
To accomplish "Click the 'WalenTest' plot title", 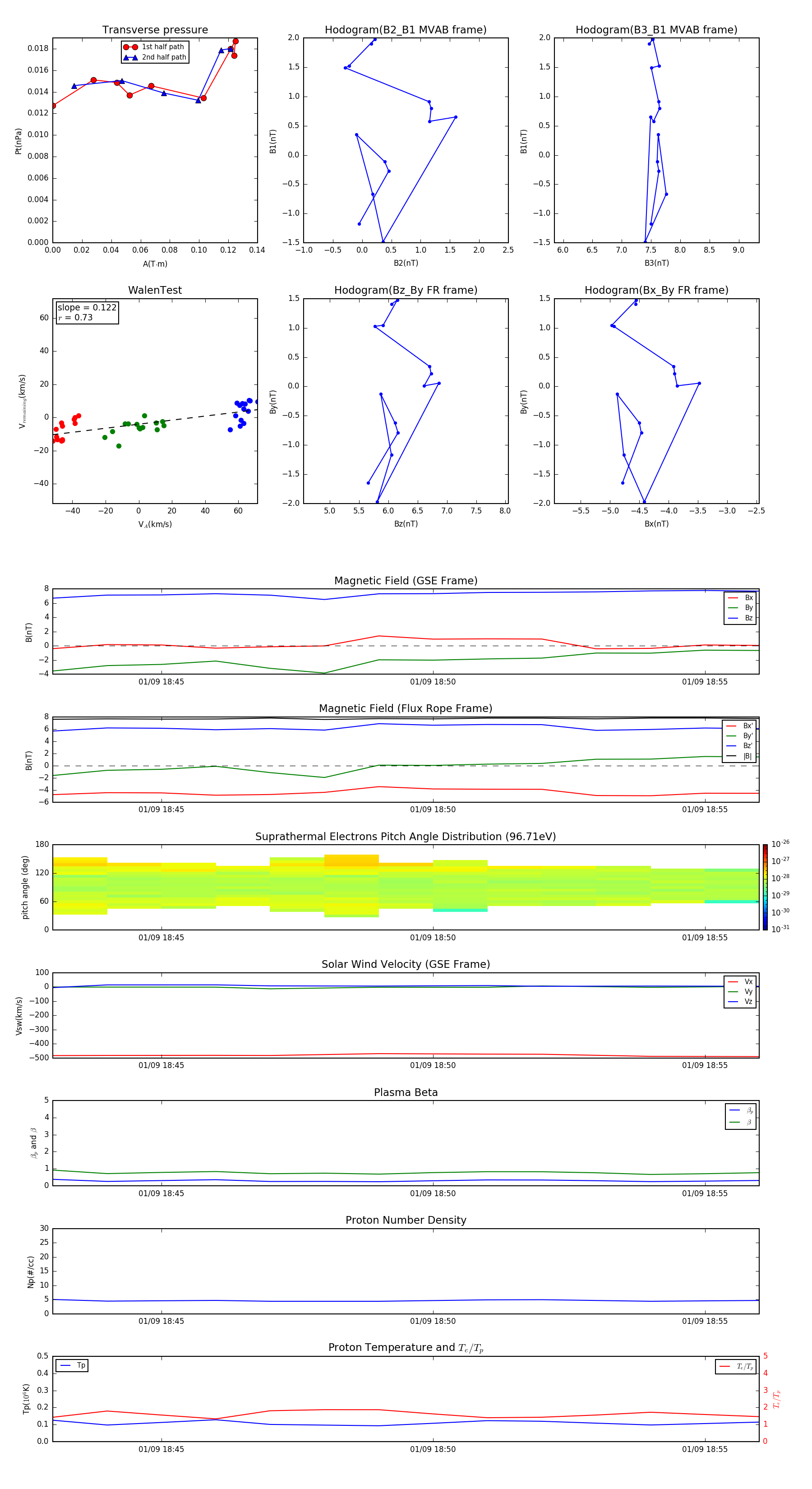I will (155, 290).
